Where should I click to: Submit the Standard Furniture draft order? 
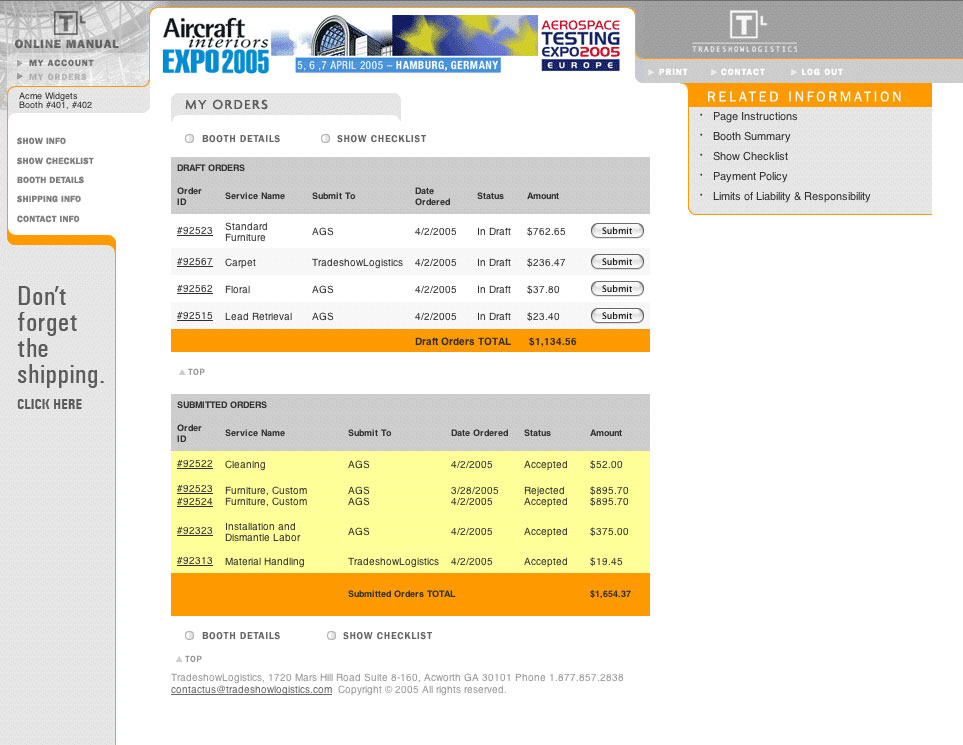617,231
